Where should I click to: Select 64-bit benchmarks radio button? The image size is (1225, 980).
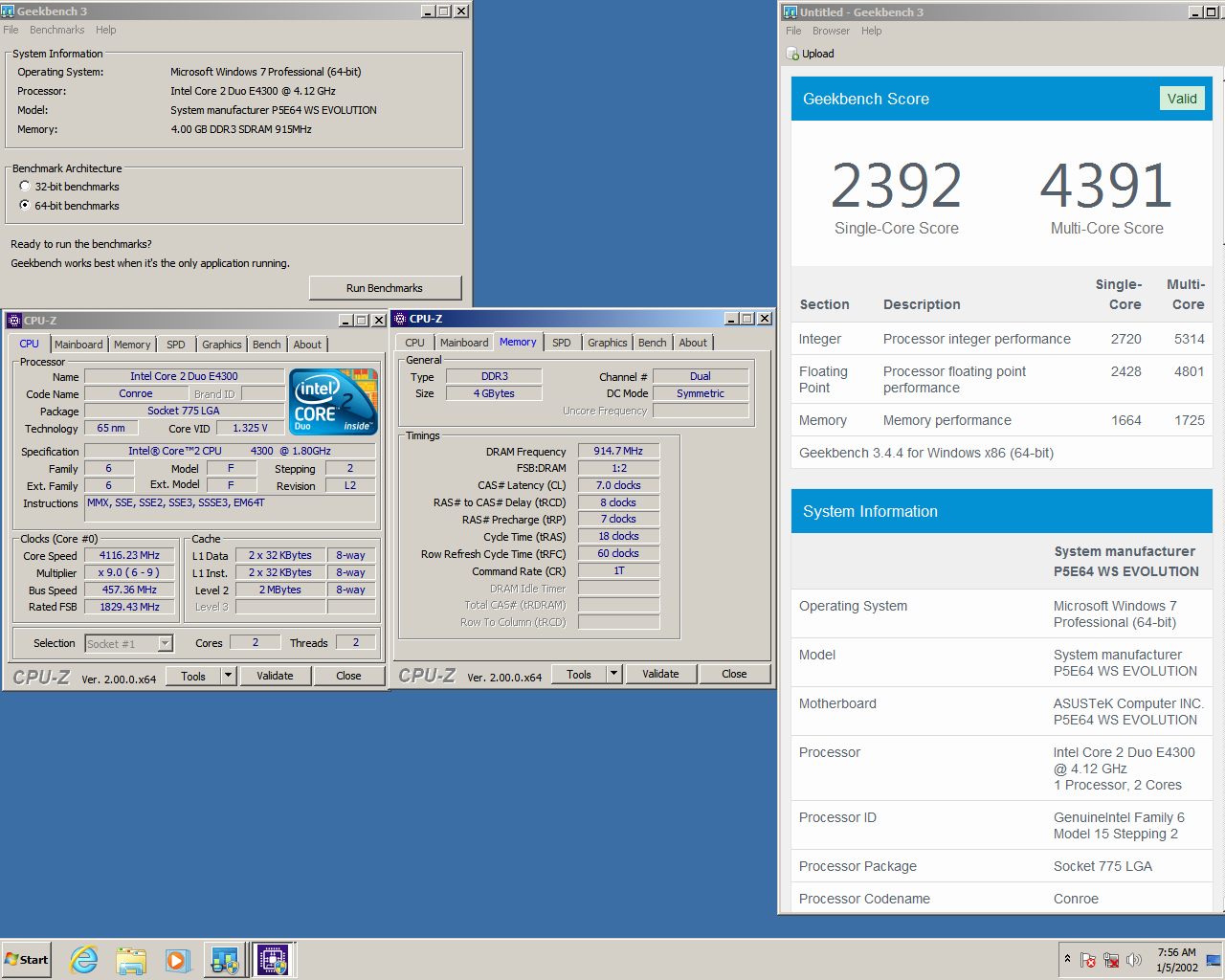point(25,206)
